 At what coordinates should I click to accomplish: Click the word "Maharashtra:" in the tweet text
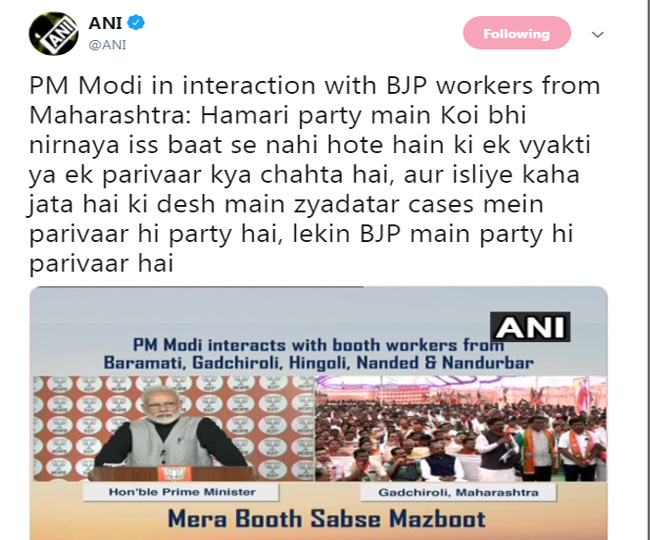(111, 115)
